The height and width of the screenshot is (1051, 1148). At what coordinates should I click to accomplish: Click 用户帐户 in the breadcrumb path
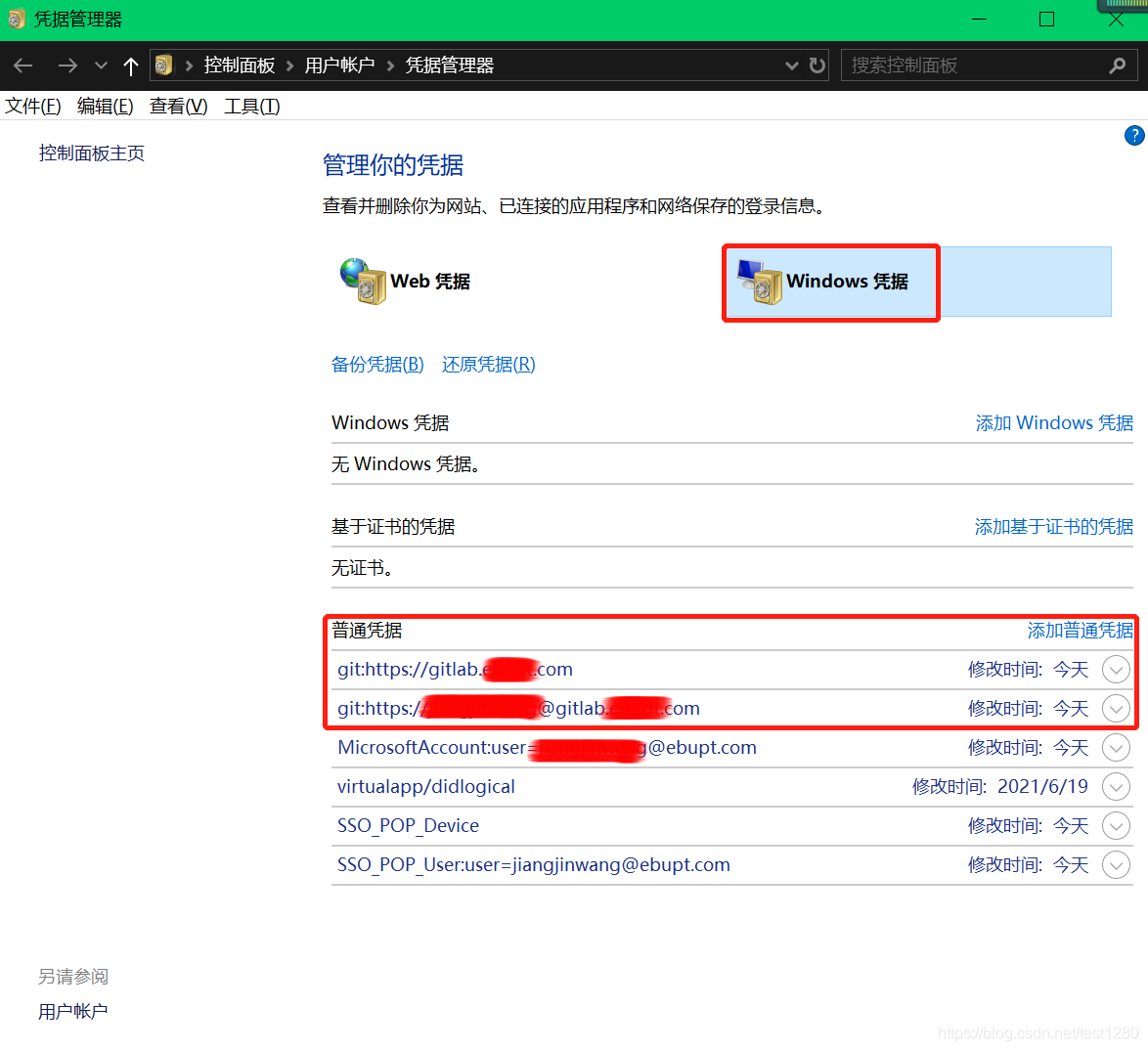point(339,66)
